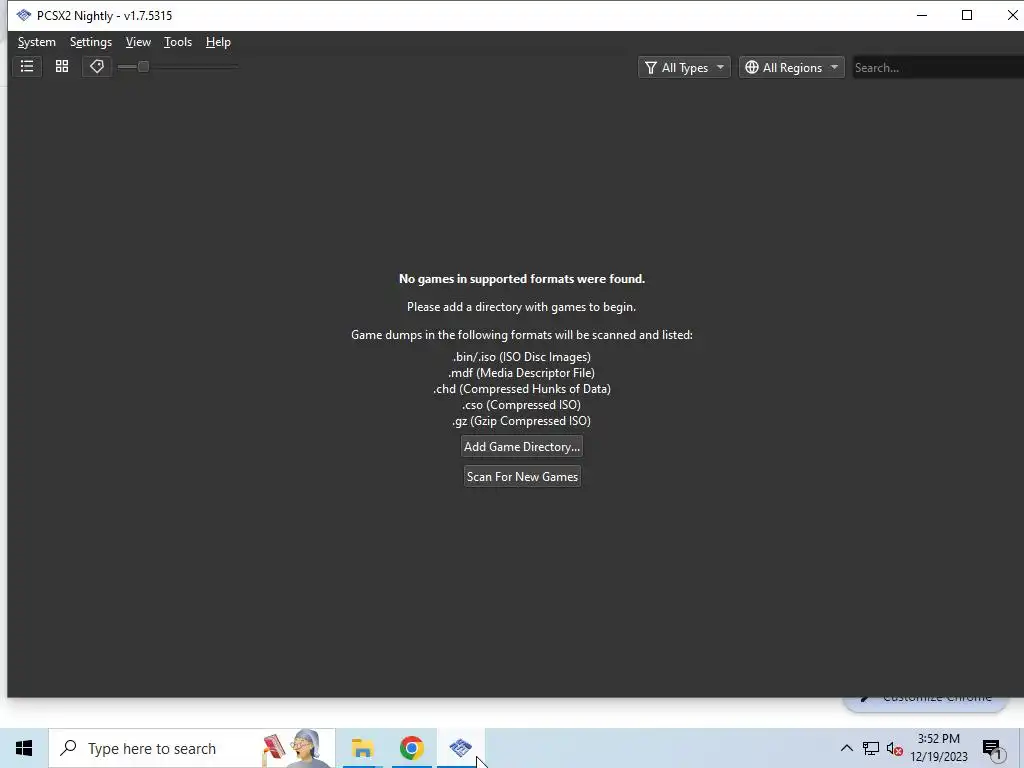Open the Tools menu
Image resolution: width=1024 pixels, height=768 pixels.
click(x=178, y=42)
